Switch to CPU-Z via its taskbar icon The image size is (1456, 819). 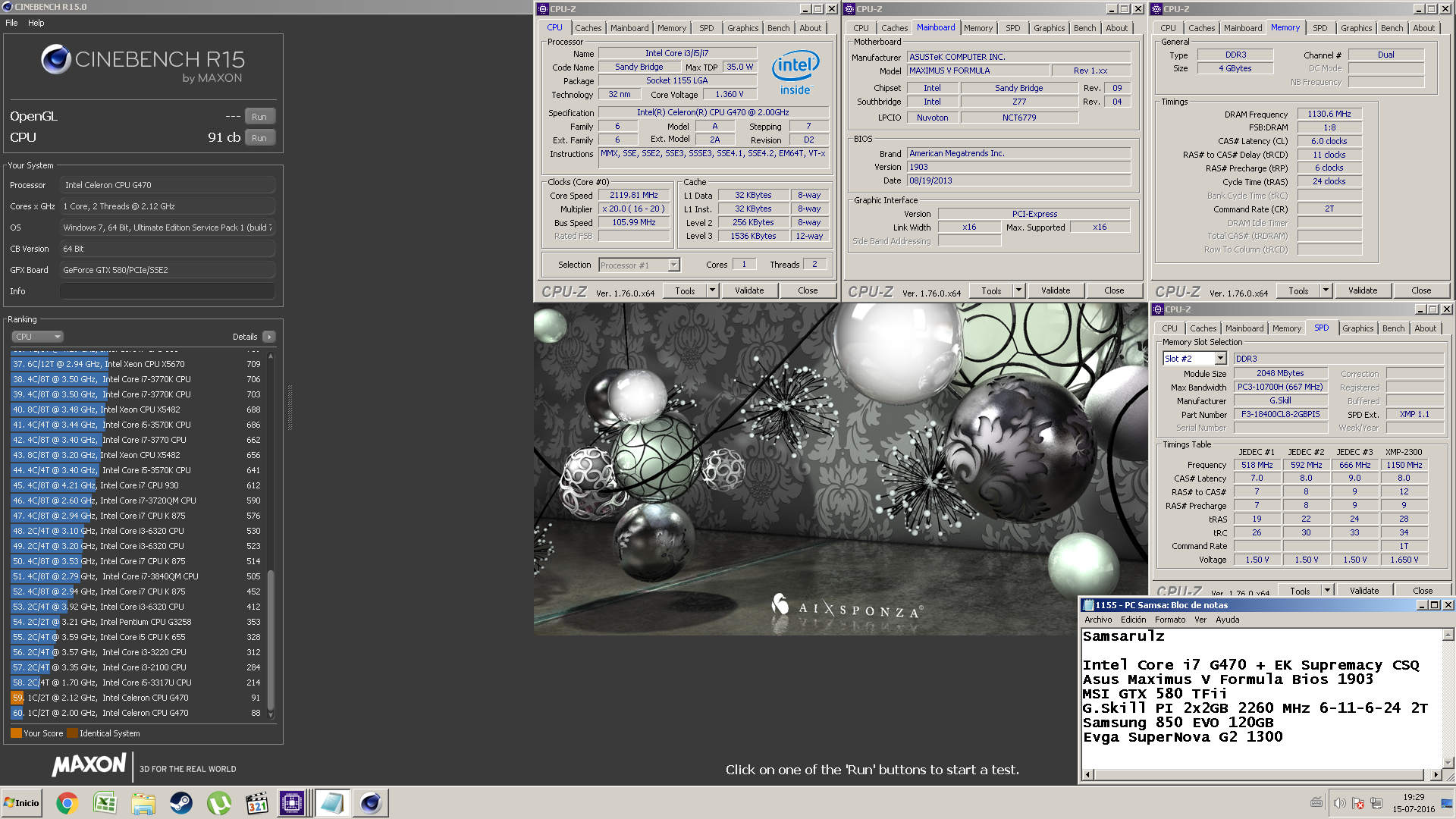pos(293,803)
